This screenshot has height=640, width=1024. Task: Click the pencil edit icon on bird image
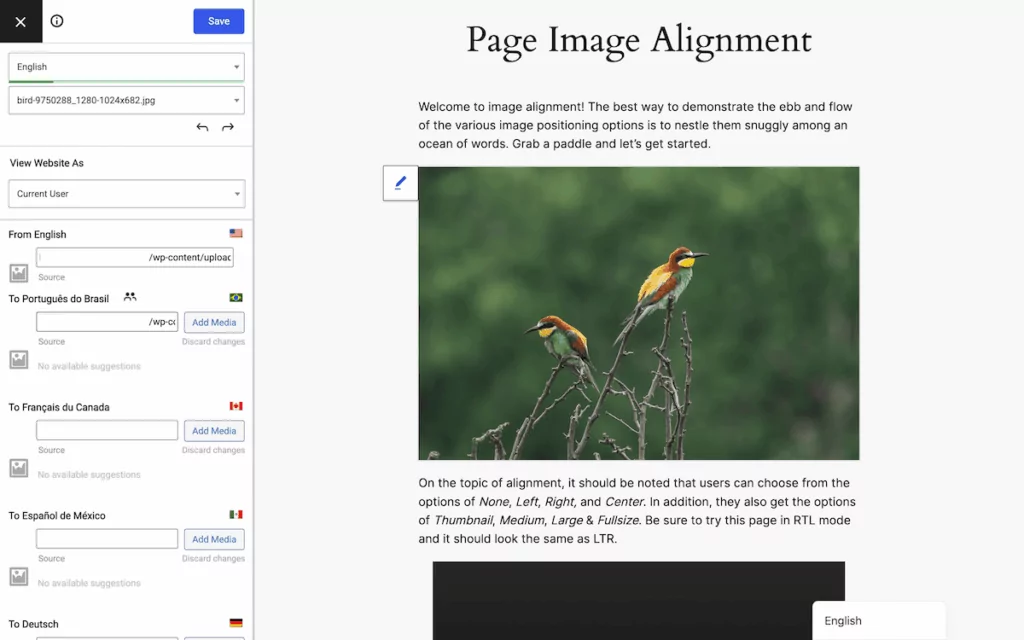click(400, 183)
